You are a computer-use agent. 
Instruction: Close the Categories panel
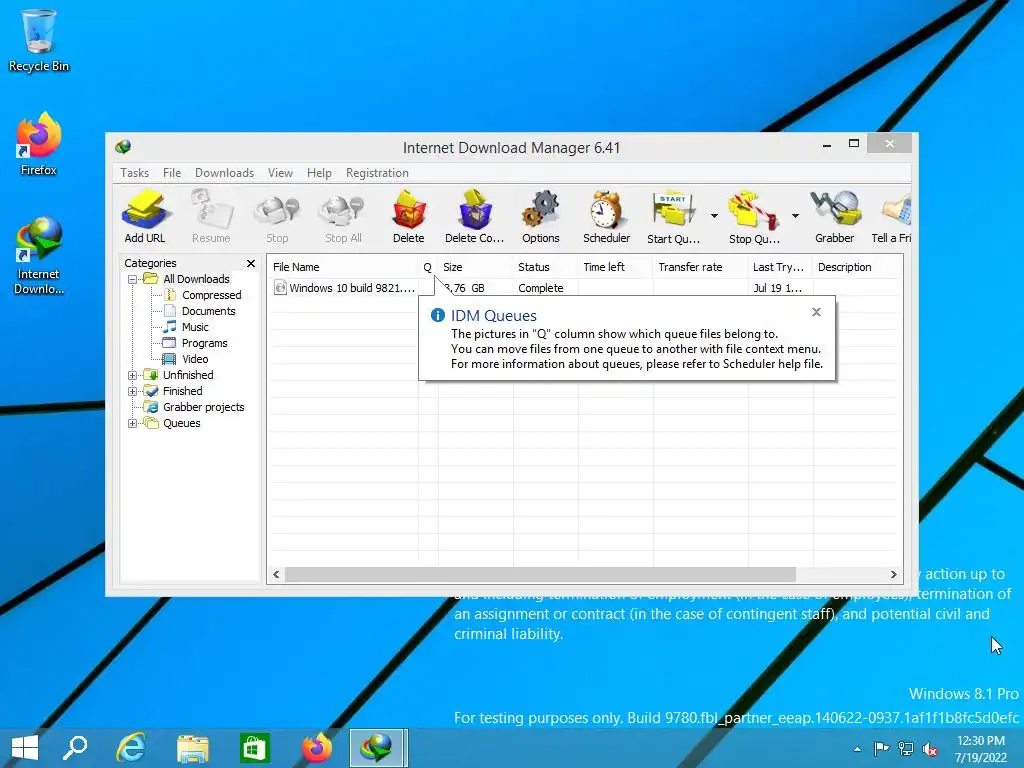pos(251,263)
